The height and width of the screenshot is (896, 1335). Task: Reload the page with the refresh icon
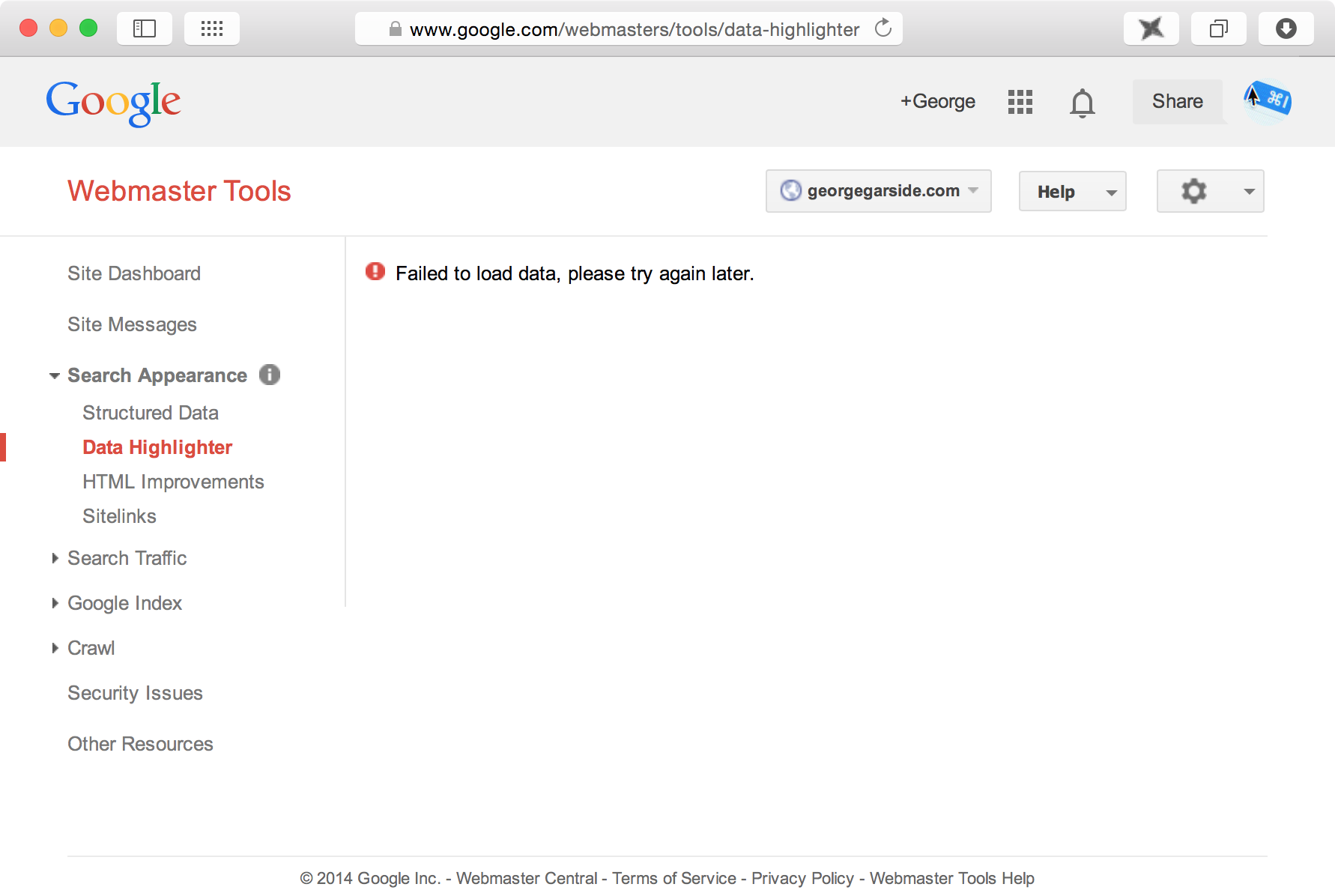(883, 28)
